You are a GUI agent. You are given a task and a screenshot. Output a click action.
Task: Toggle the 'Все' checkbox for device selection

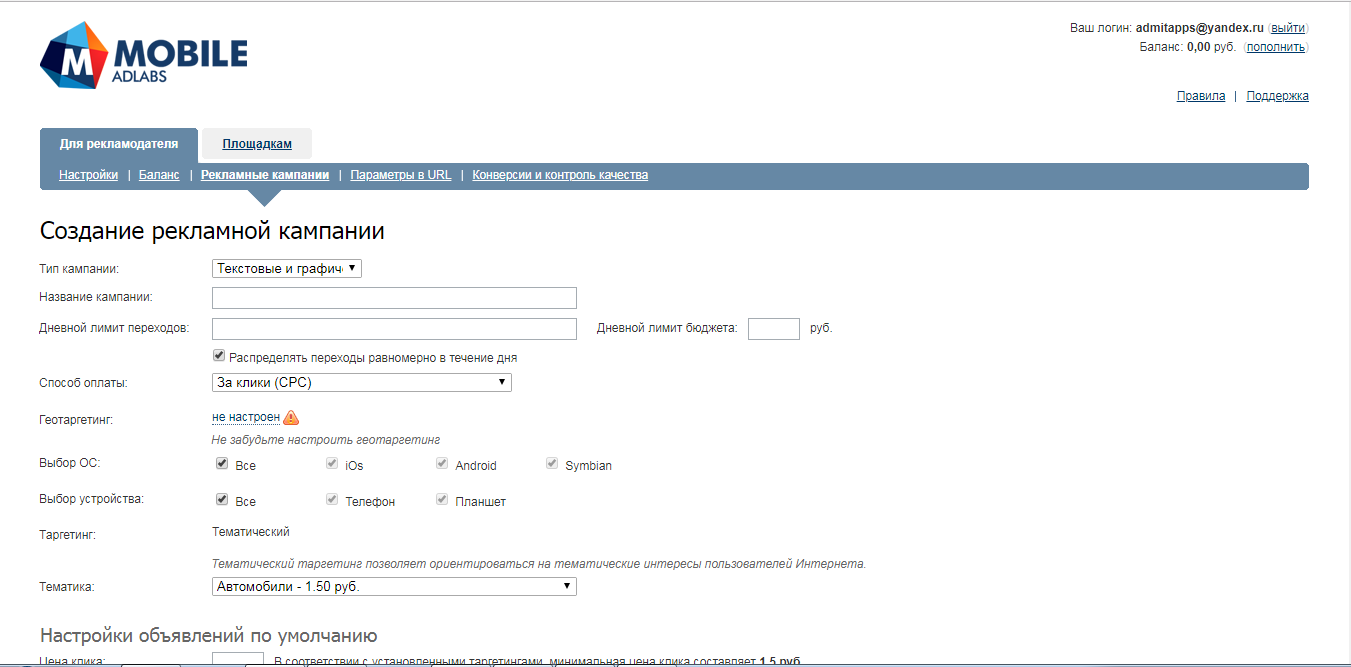coord(222,500)
